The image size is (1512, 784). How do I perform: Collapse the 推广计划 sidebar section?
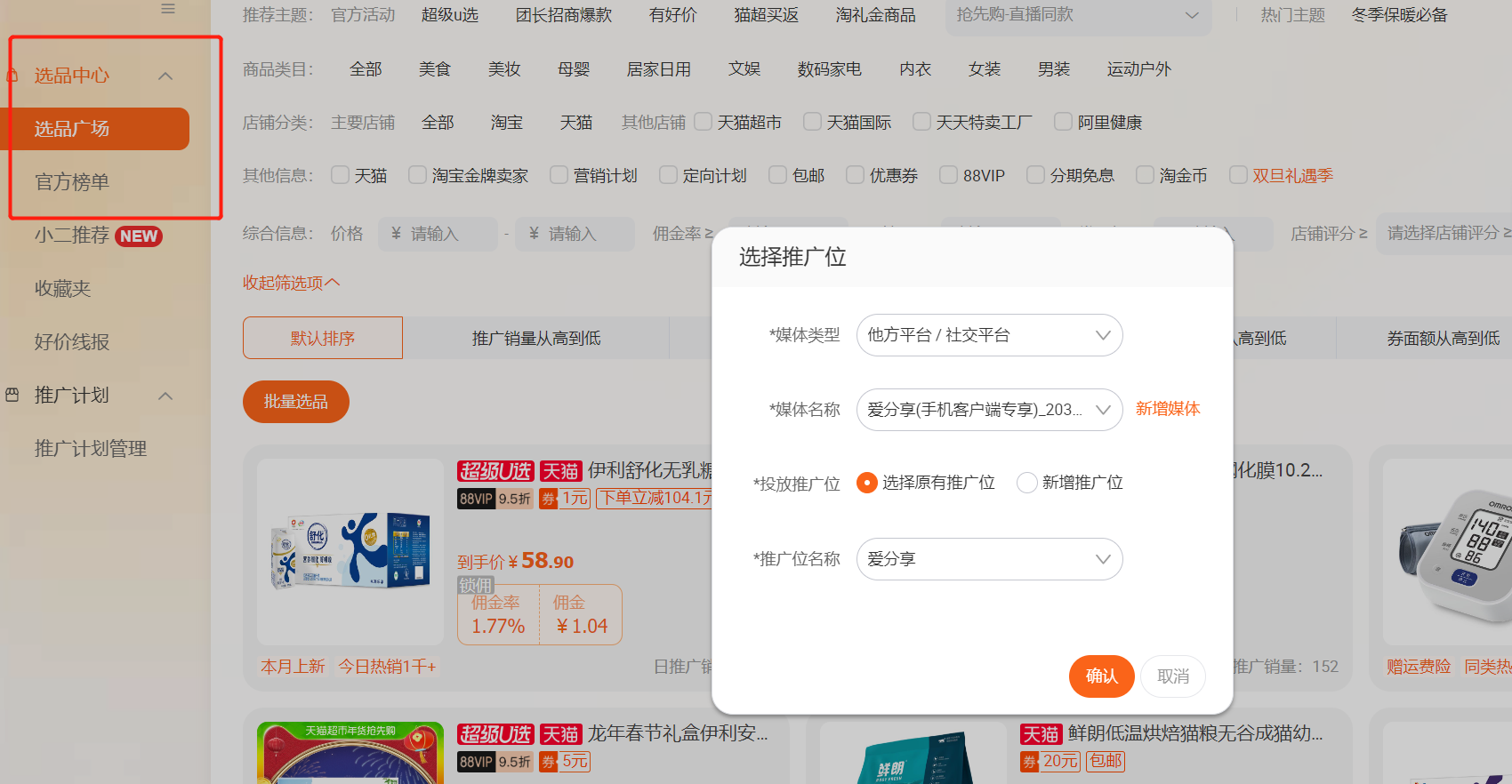point(165,396)
